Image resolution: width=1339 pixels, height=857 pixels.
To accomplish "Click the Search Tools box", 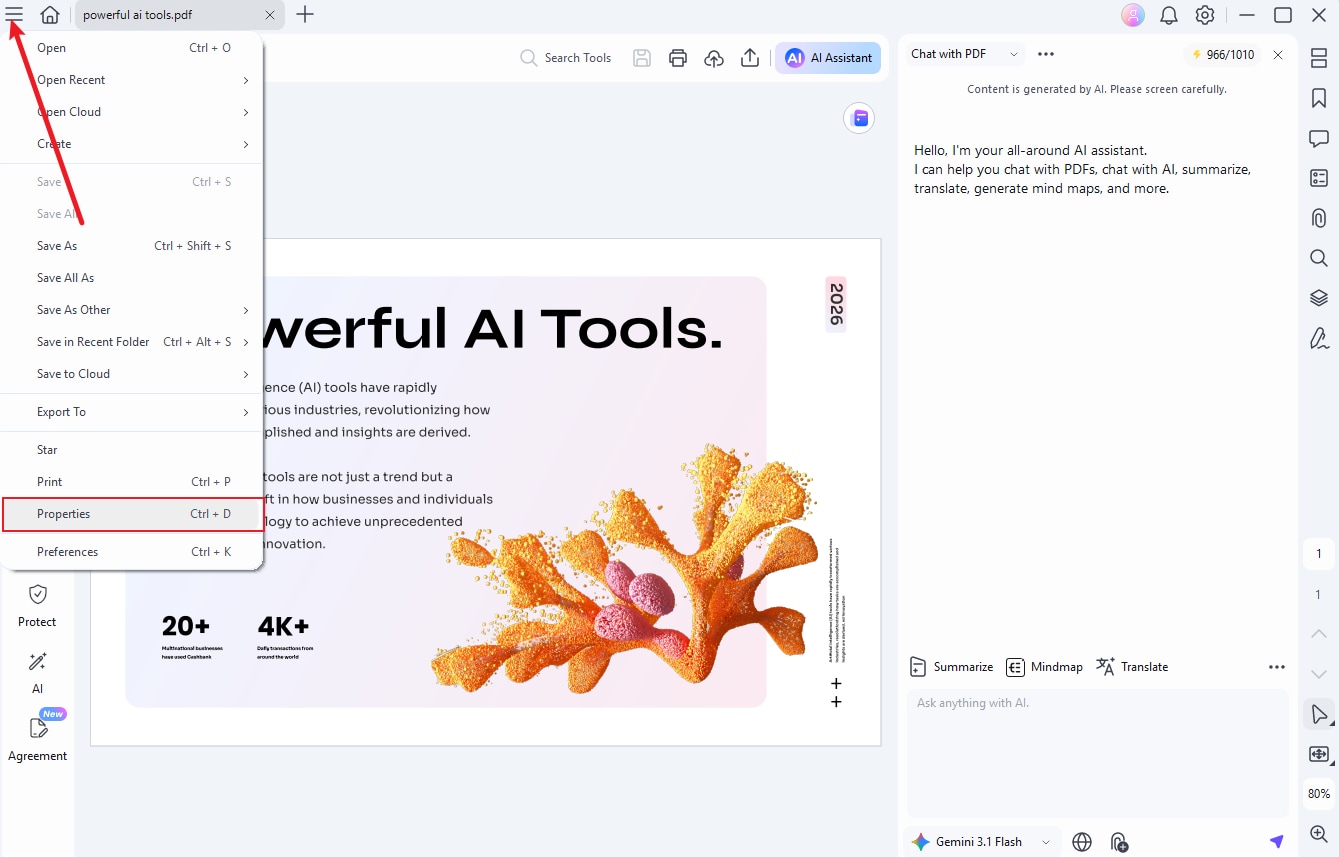I will 566,58.
